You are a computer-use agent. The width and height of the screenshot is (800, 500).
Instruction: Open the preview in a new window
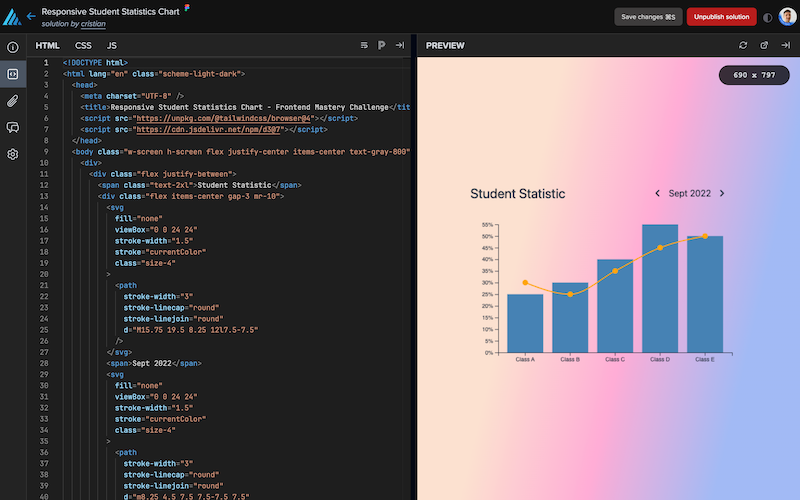(764, 45)
